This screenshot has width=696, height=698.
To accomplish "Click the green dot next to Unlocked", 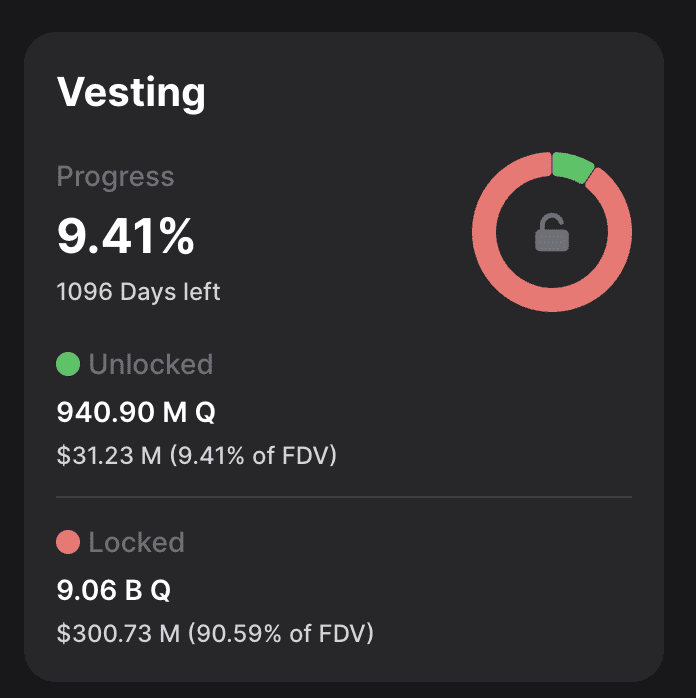I will pos(68,364).
